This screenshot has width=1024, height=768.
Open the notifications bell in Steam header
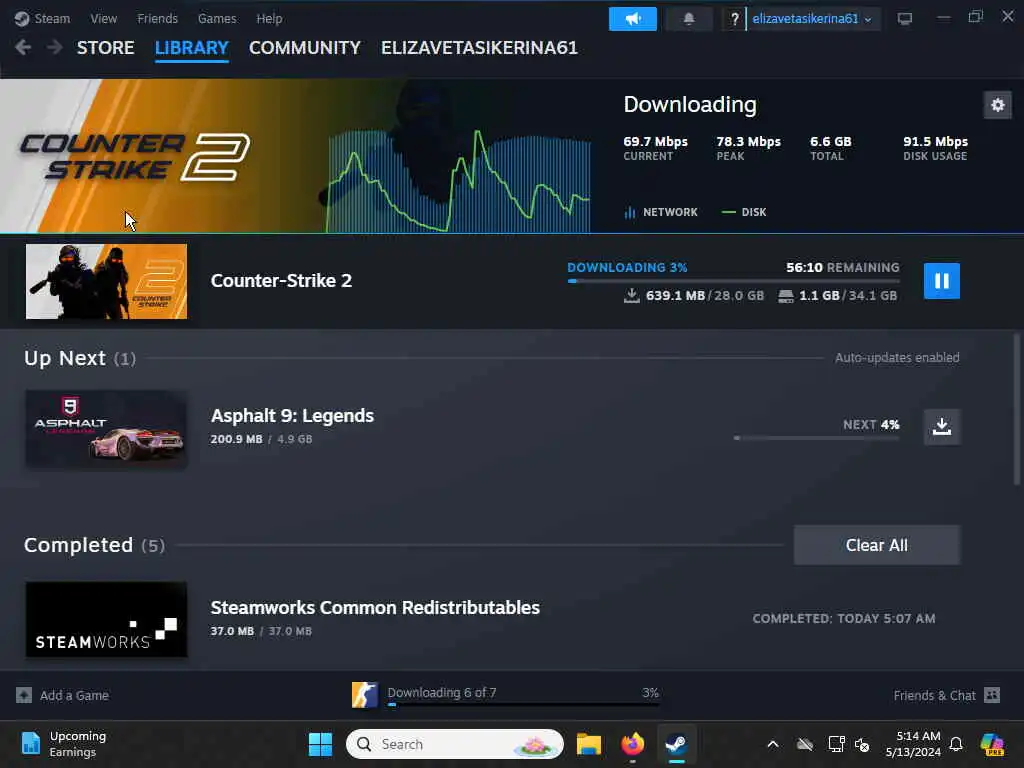click(688, 19)
